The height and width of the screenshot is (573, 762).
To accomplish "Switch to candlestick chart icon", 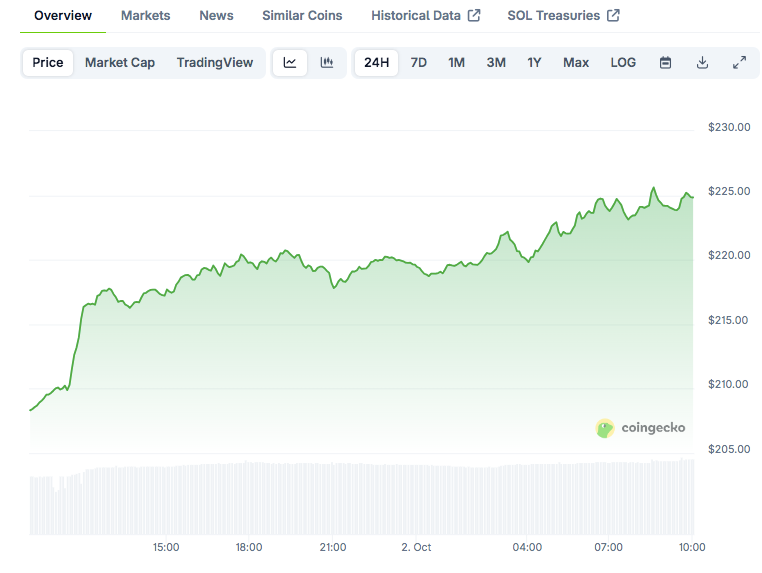I will pyautogui.click(x=326, y=62).
